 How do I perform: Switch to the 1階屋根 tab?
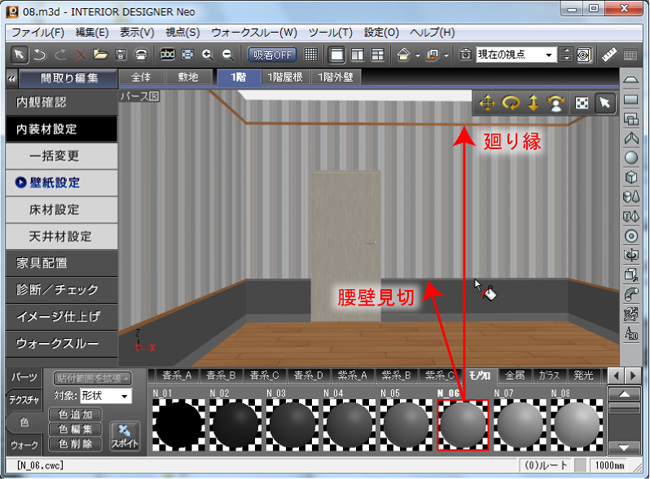[x=289, y=77]
